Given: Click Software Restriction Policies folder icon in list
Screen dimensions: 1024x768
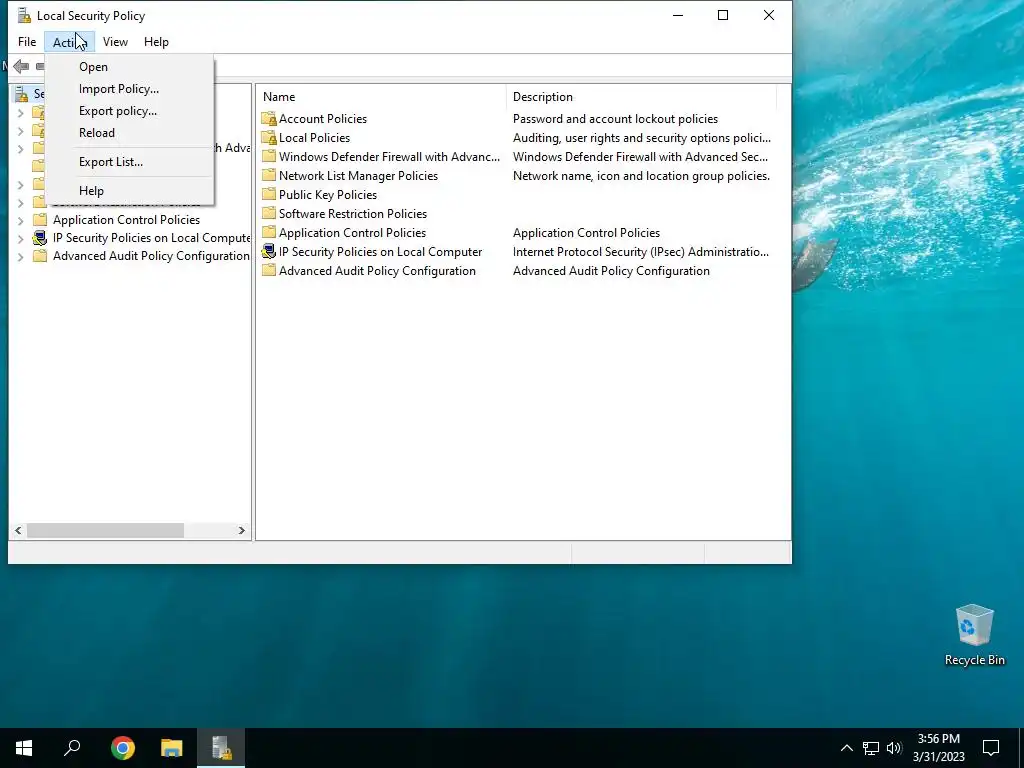Looking at the screenshot, I should click(268, 214).
